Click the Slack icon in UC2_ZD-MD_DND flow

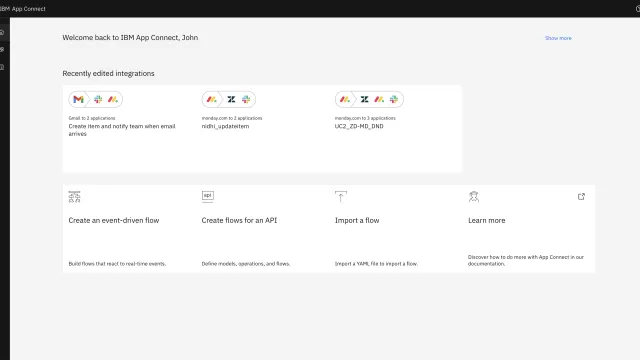click(394, 99)
